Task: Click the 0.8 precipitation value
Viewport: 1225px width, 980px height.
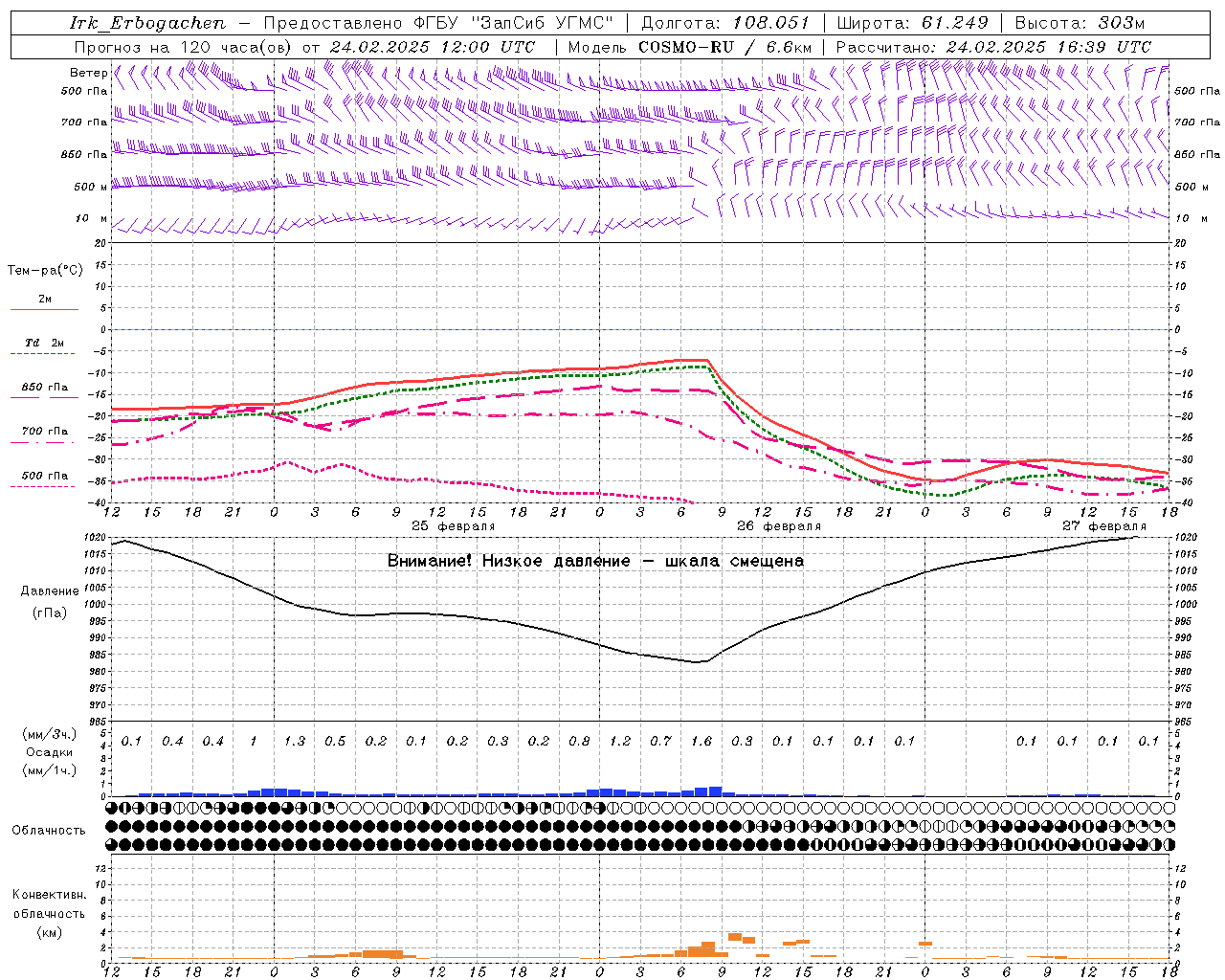Action: coord(579,741)
